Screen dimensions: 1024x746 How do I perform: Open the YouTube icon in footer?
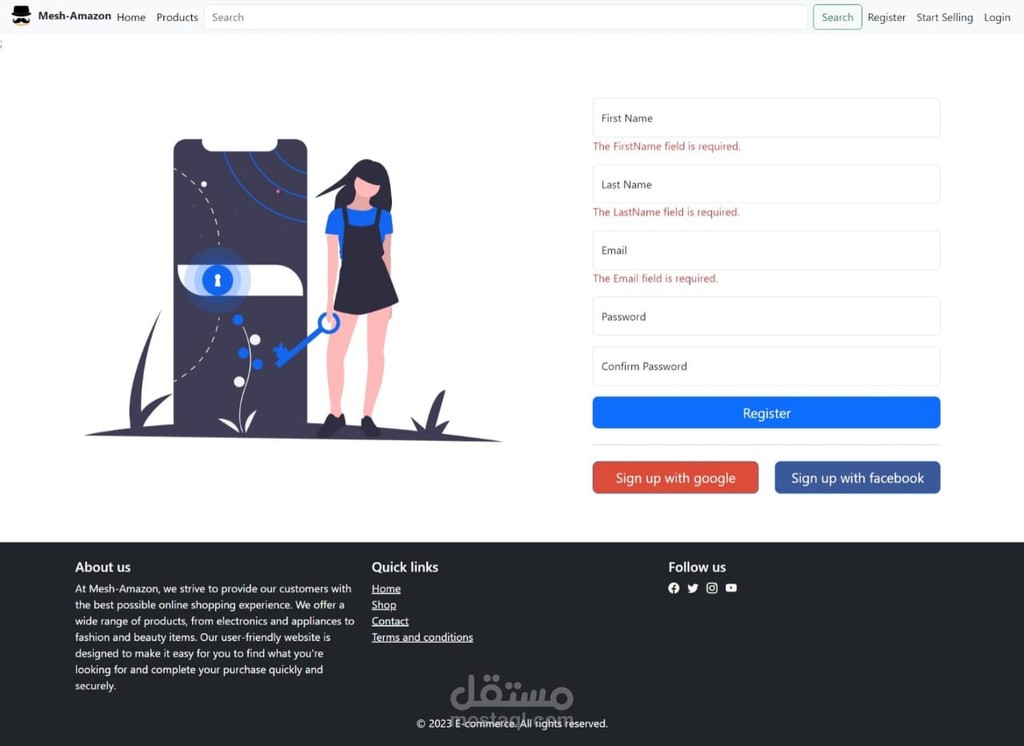pos(731,588)
